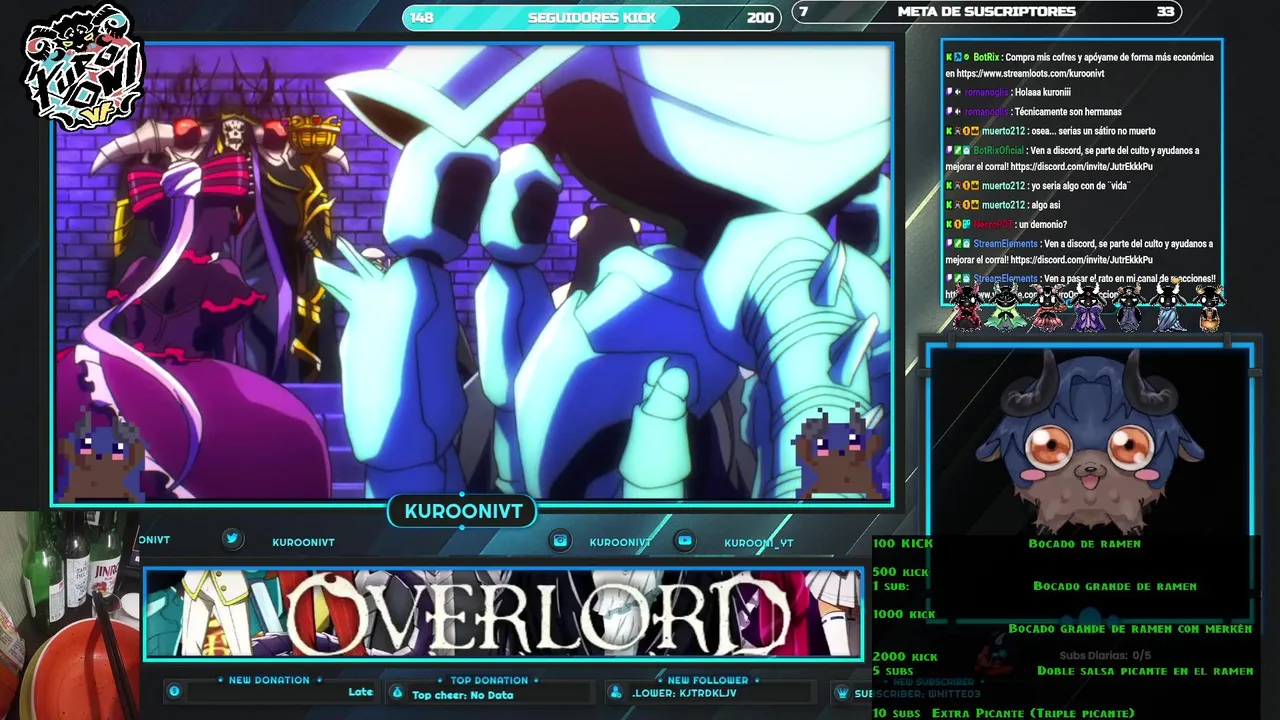
Task: Click the Seguidores Kick progress bar
Action: point(592,17)
